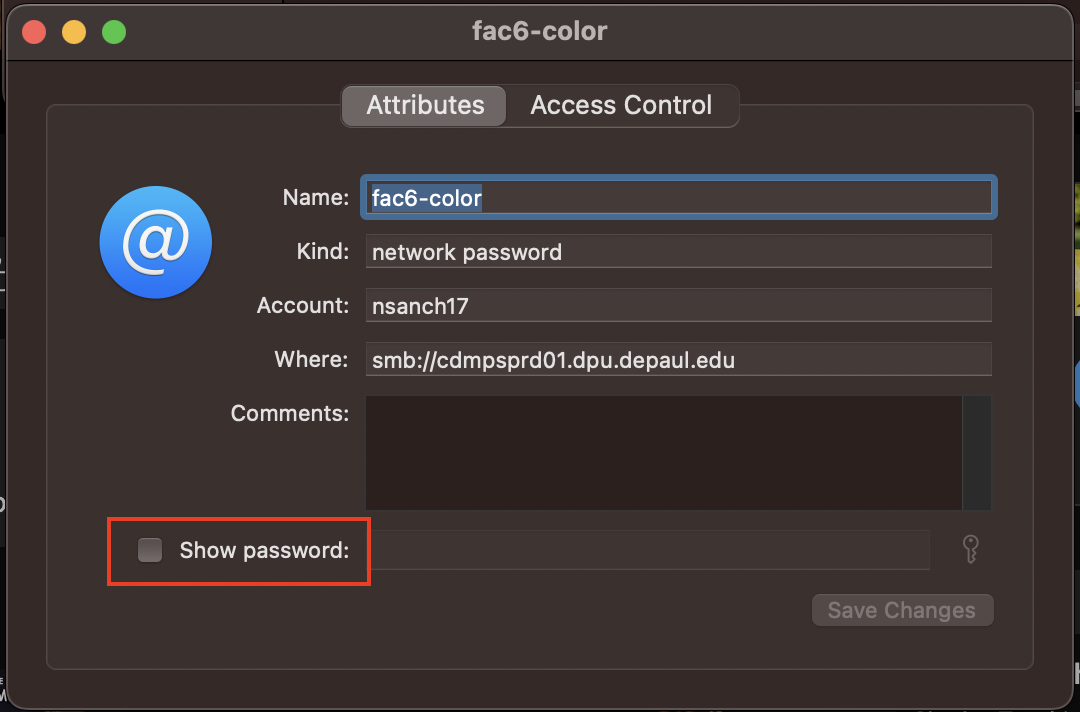
Task: Minimize the window with yellow button
Action: (74, 32)
